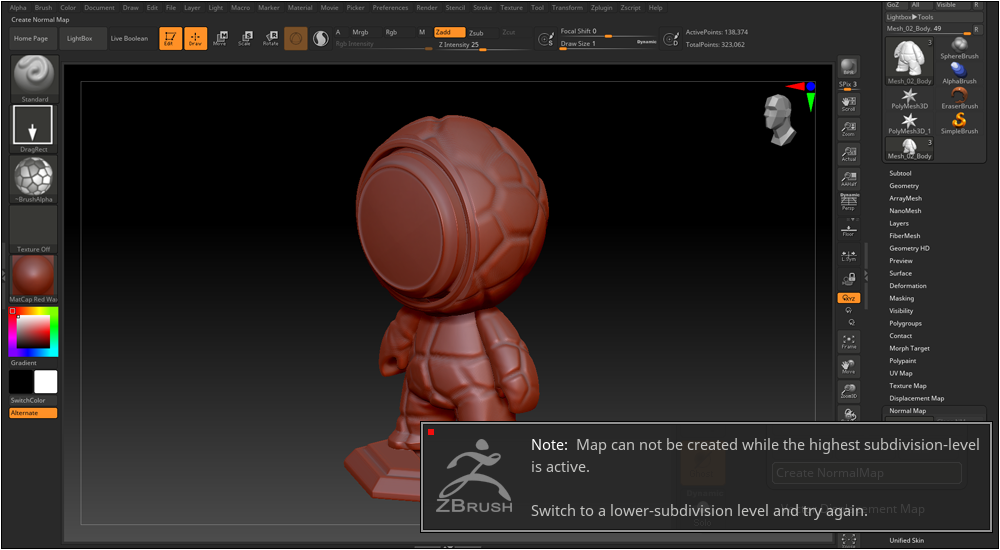
Task: Select the SimpleBrush tool
Action: pos(959,122)
